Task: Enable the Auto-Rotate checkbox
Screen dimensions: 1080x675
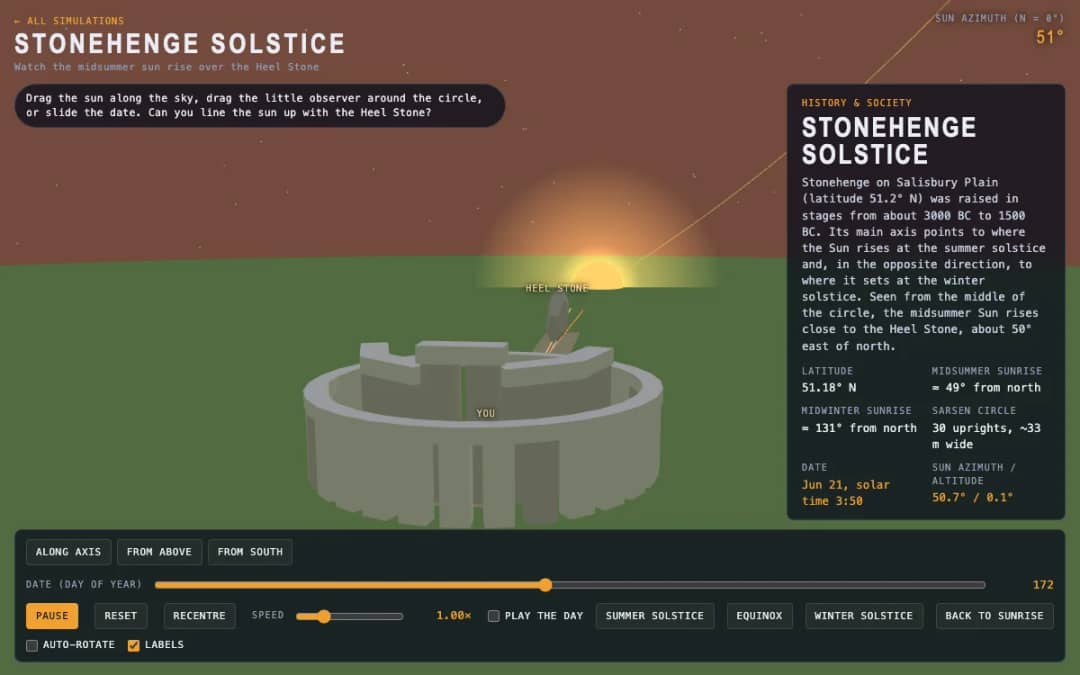Action: (x=32, y=645)
